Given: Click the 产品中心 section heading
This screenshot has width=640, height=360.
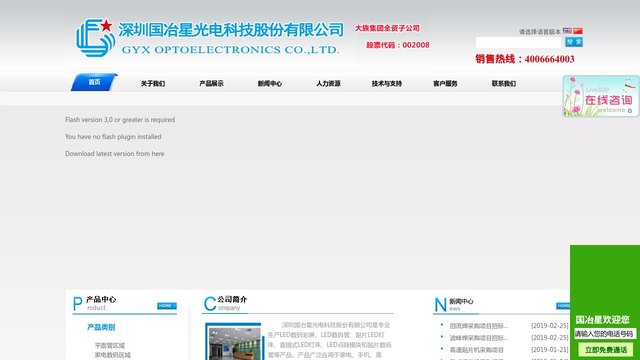Looking at the screenshot, I should coord(101,299).
